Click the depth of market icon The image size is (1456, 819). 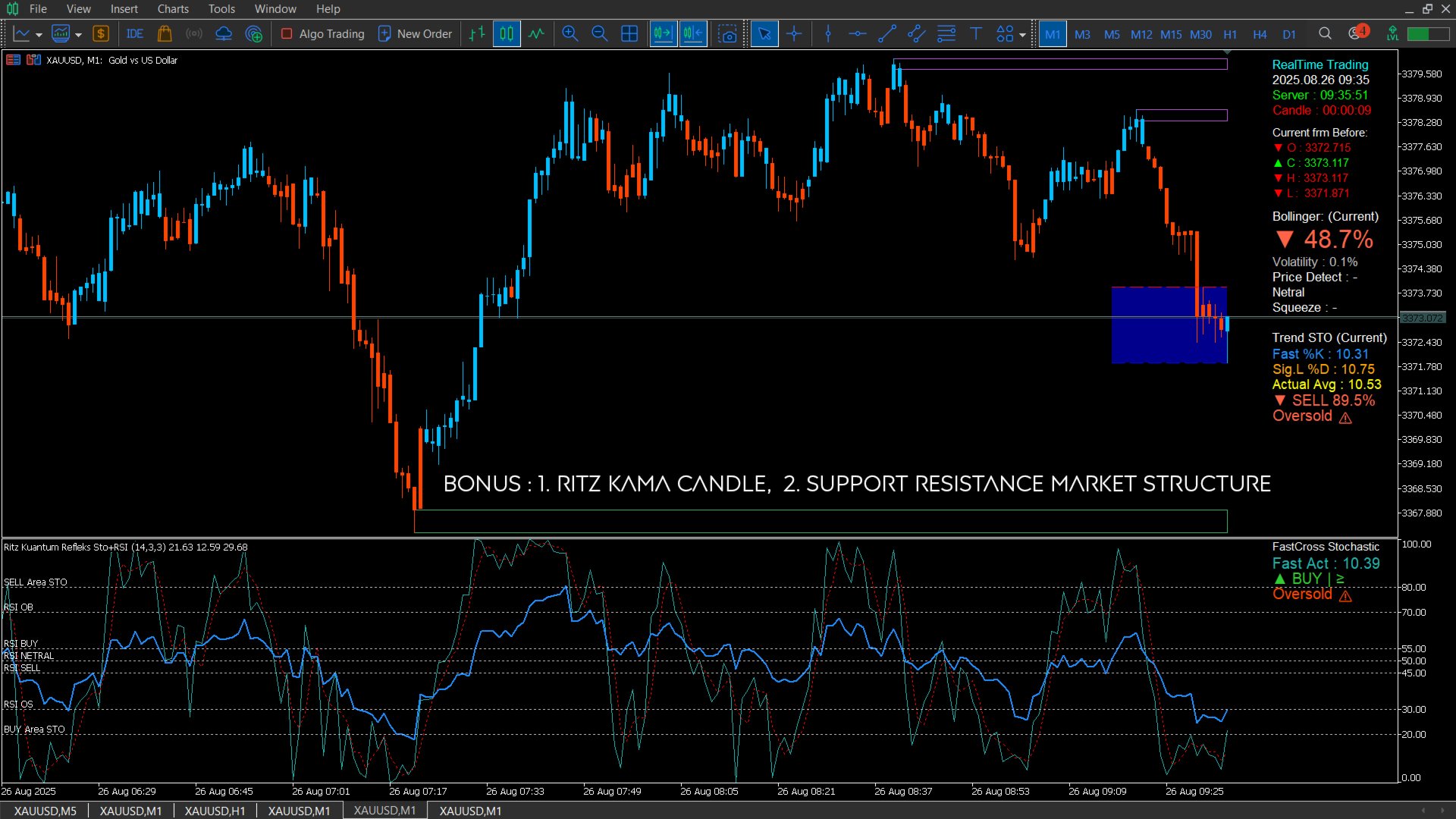pos(33,60)
